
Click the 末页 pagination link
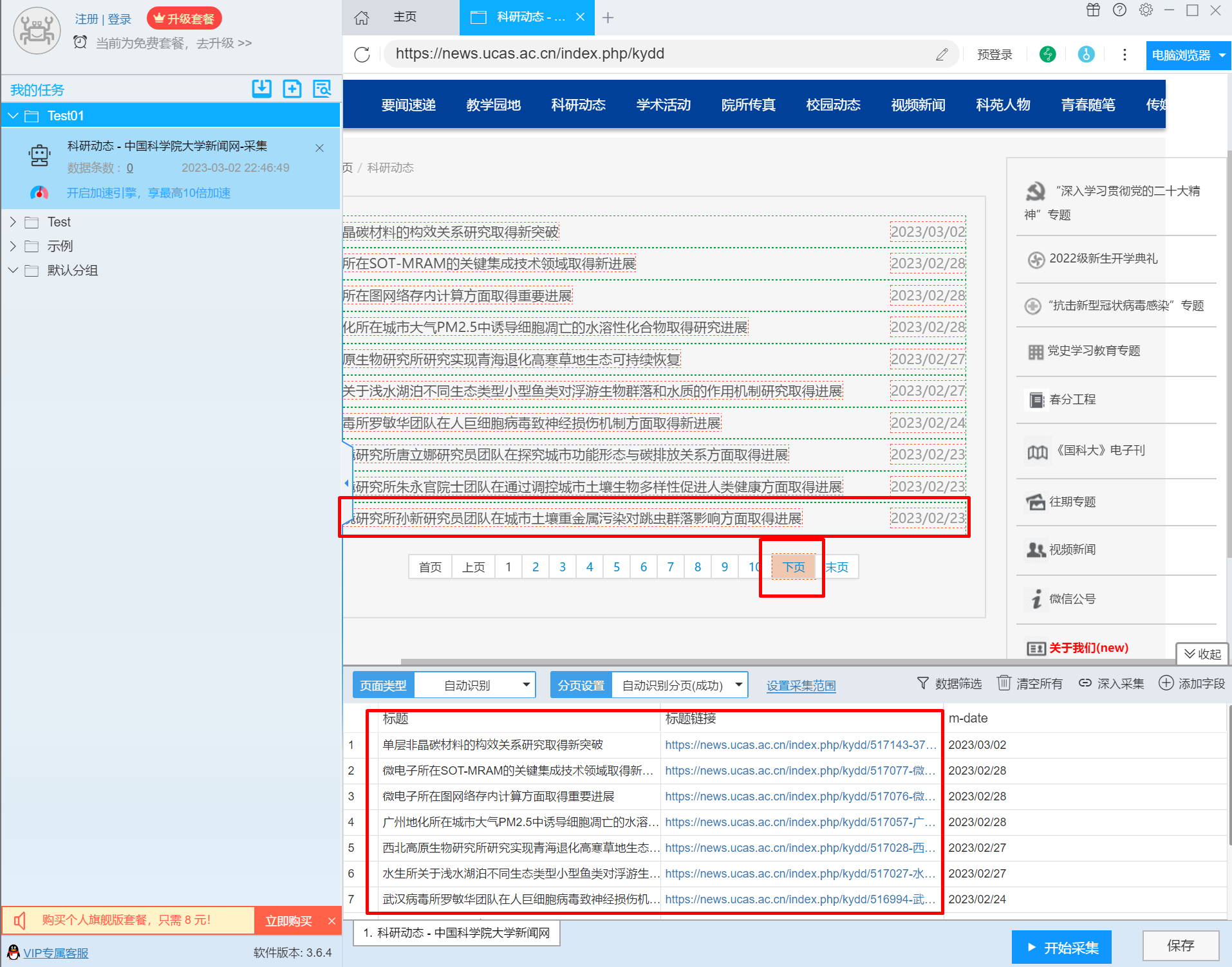[x=837, y=567]
